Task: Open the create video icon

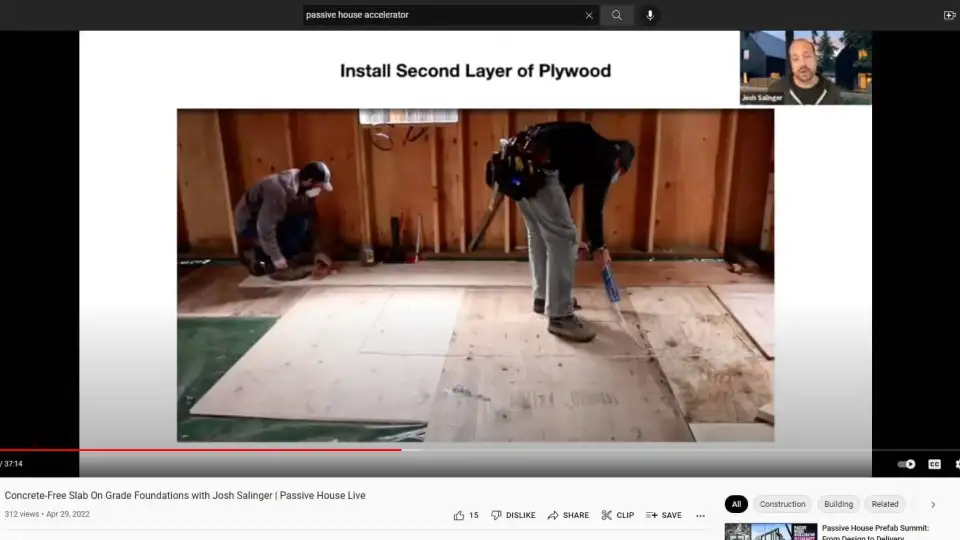Action: (949, 15)
